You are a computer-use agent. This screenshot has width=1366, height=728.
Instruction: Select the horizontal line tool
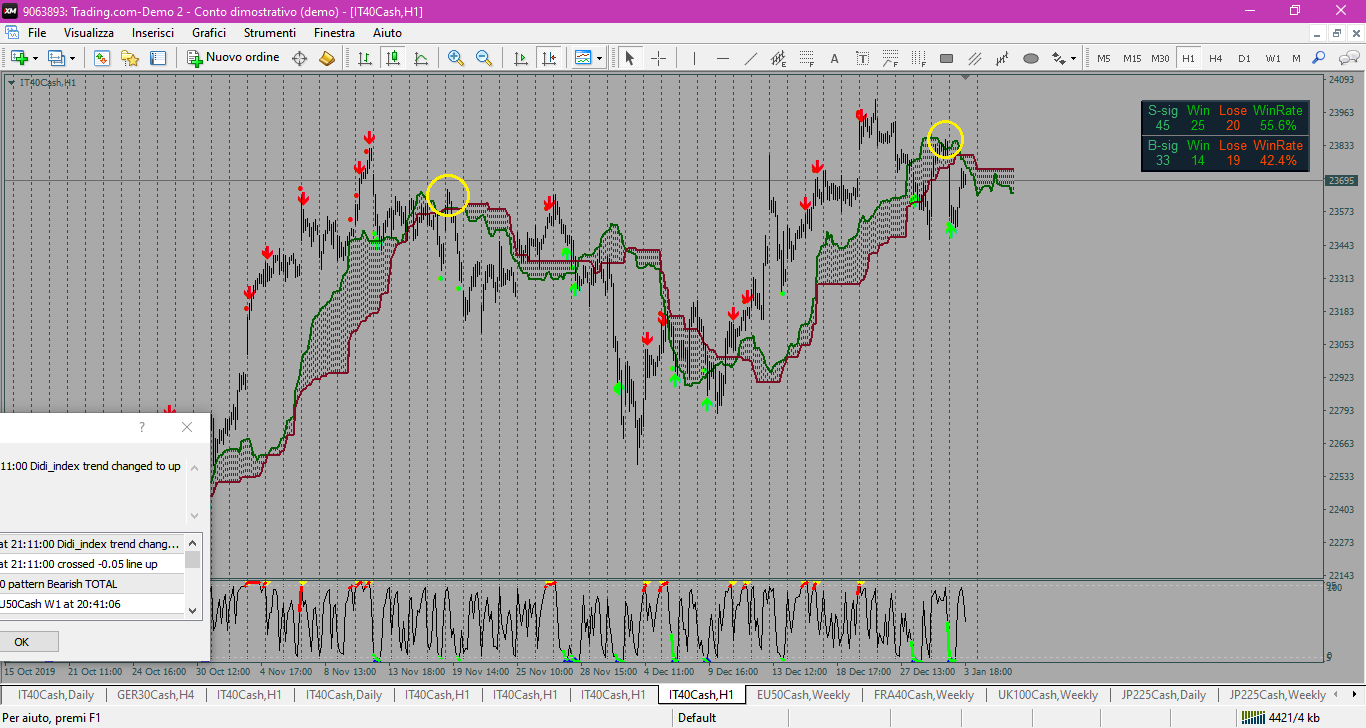[x=722, y=58]
